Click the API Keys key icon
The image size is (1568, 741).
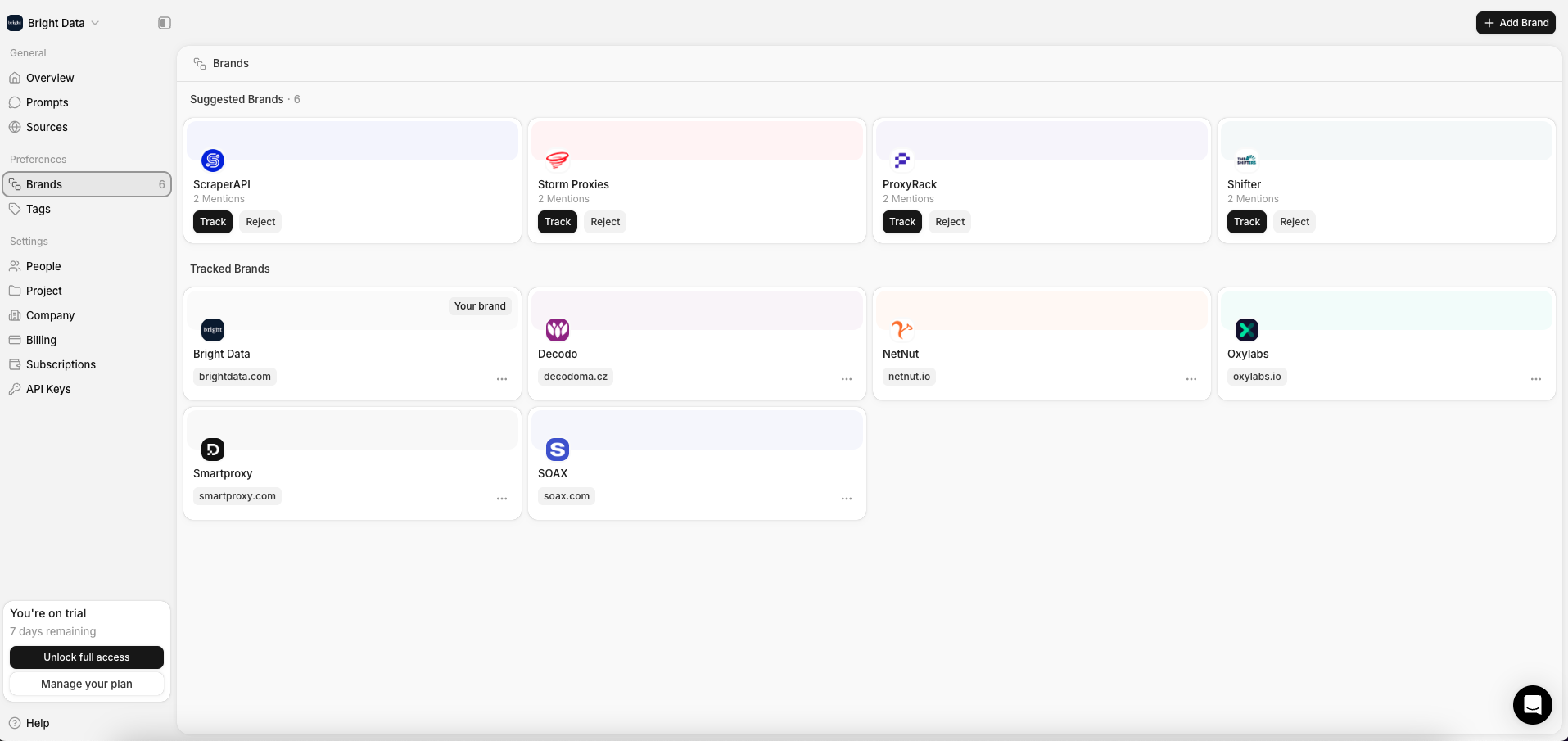pos(15,389)
